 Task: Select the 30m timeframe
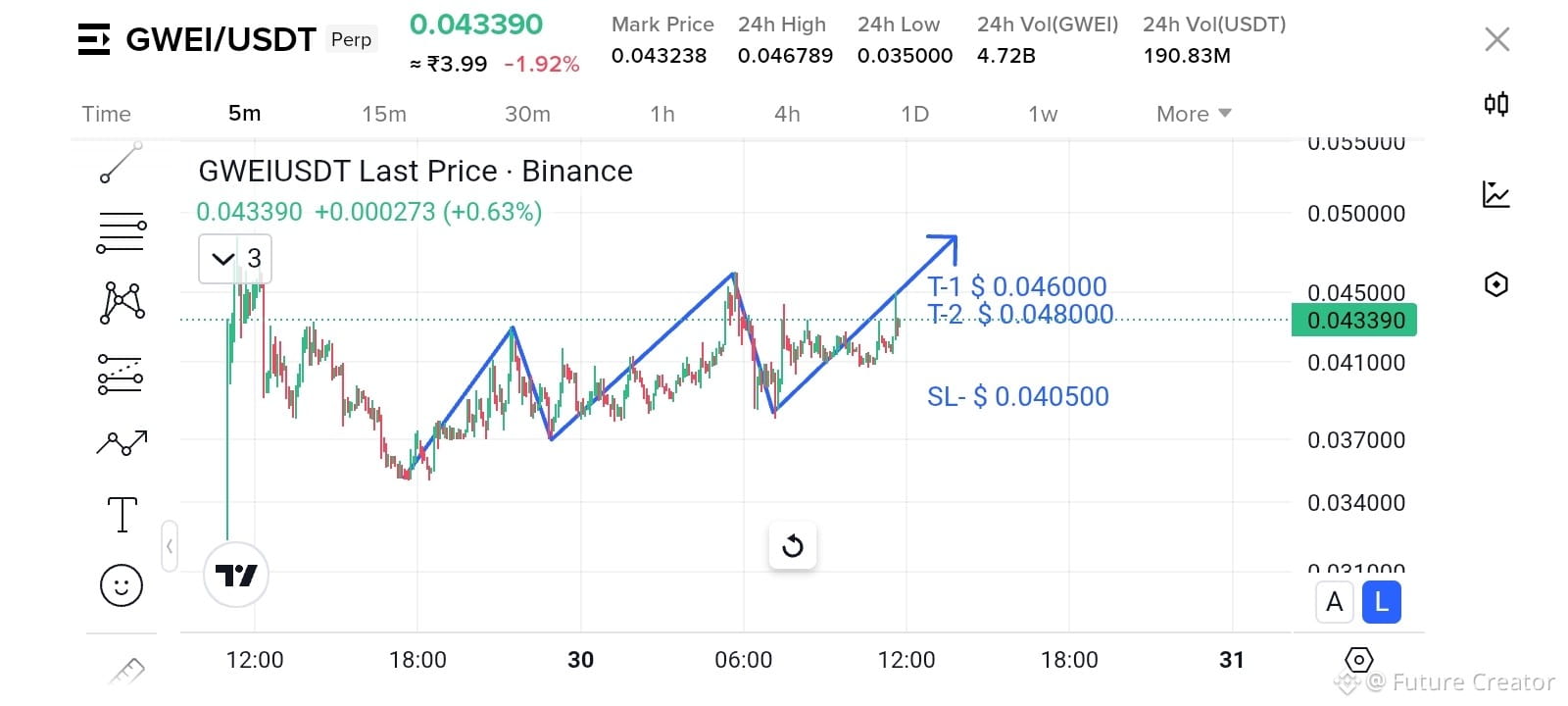click(x=527, y=114)
